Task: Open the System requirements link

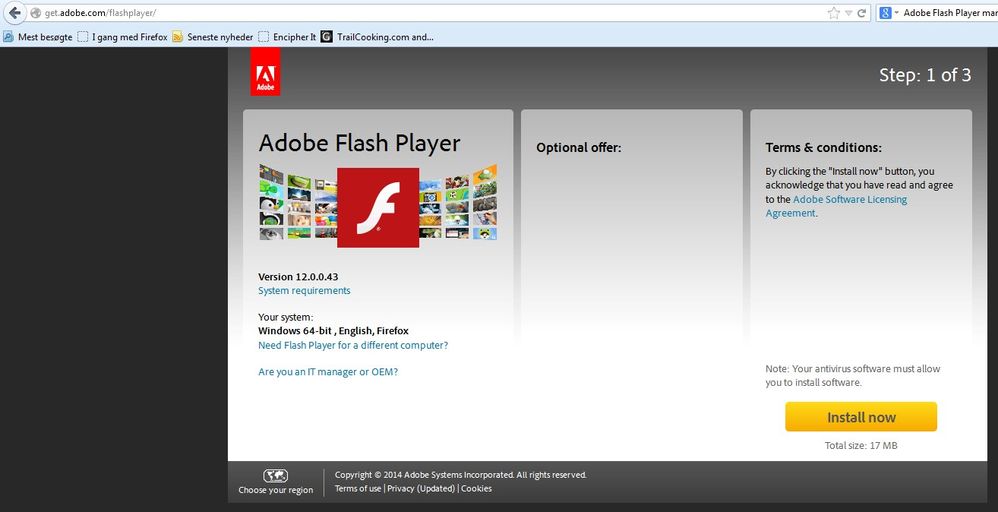Action: [304, 290]
